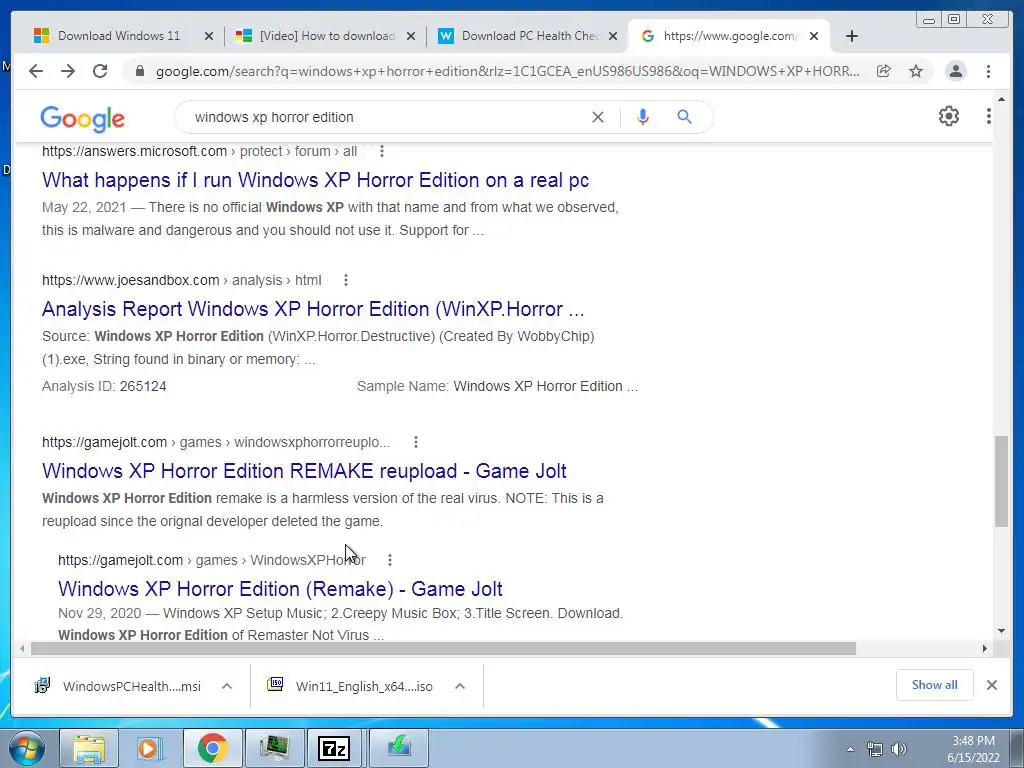Show all downloads
This screenshot has width=1024, height=768.
(935, 685)
